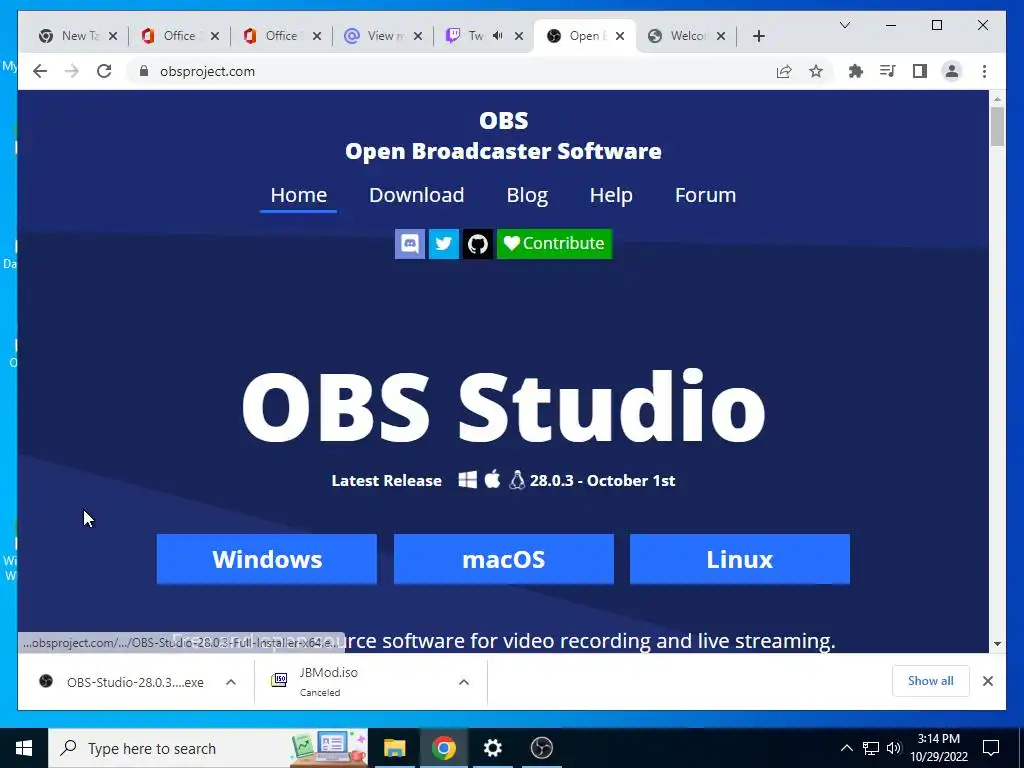Close the downloads bar
The height and width of the screenshot is (768, 1024).
coord(987,681)
